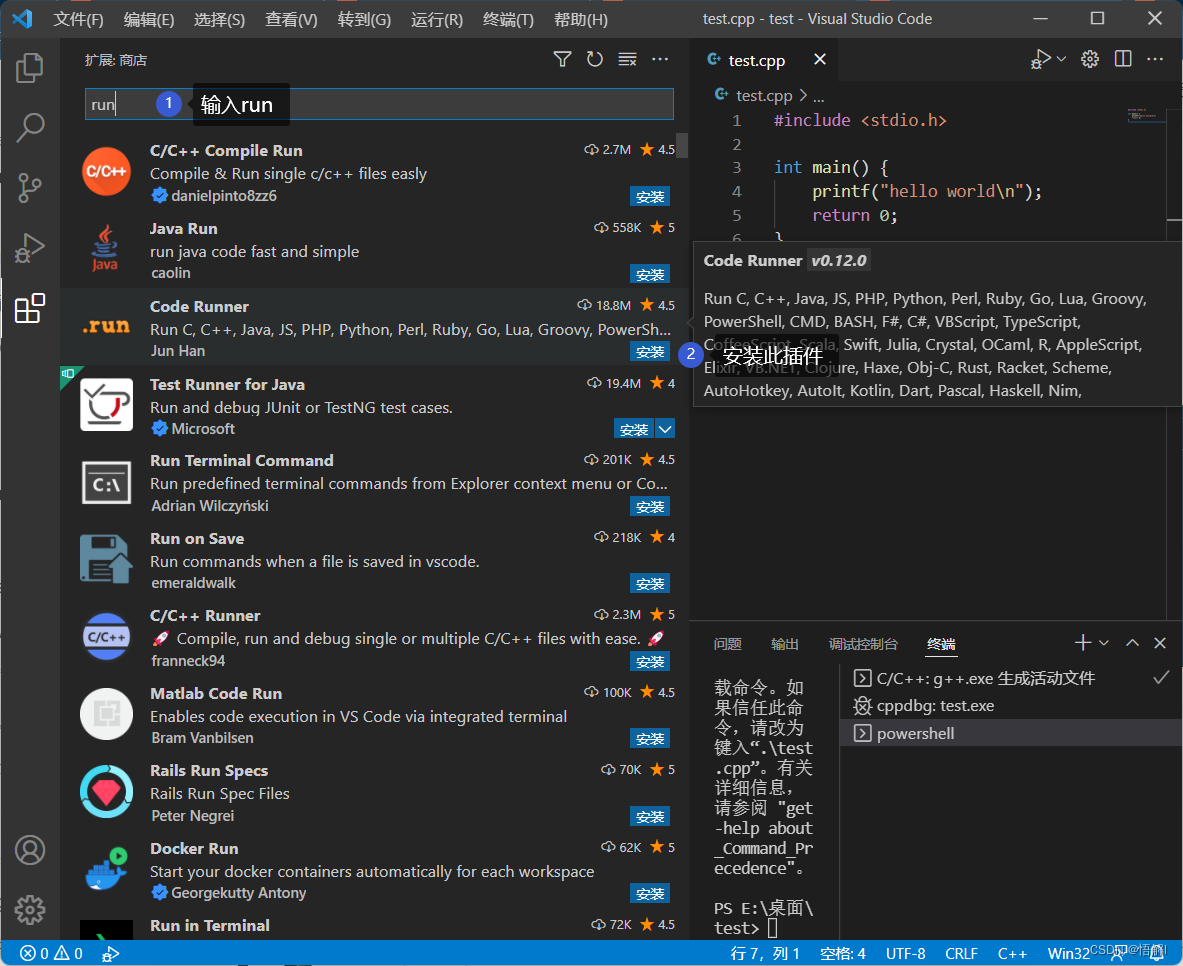The height and width of the screenshot is (966, 1183).
Task: Close the terminal panel
Action: [1160, 642]
